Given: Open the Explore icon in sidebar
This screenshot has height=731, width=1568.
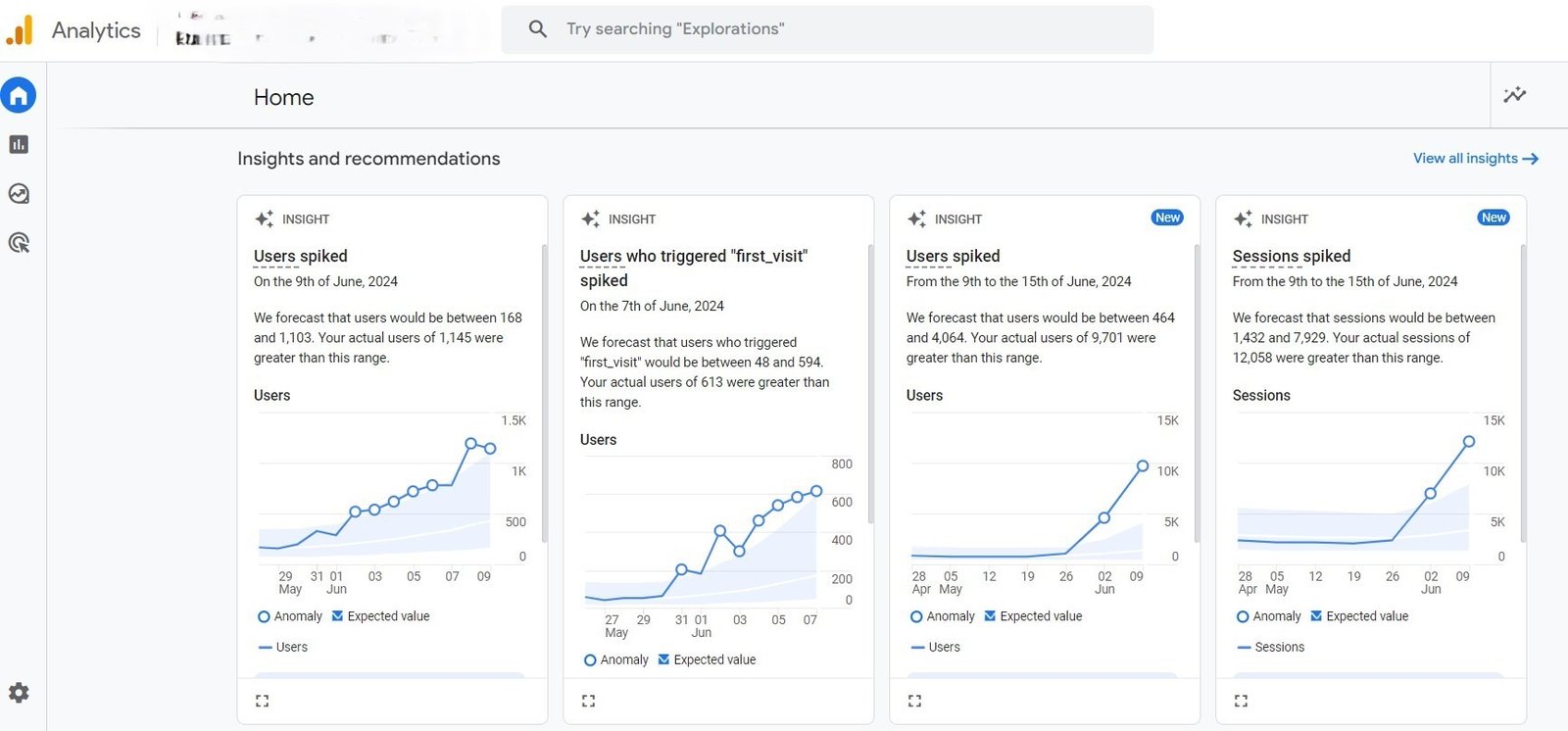Looking at the screenshot, I should click(x=19, y=194).
